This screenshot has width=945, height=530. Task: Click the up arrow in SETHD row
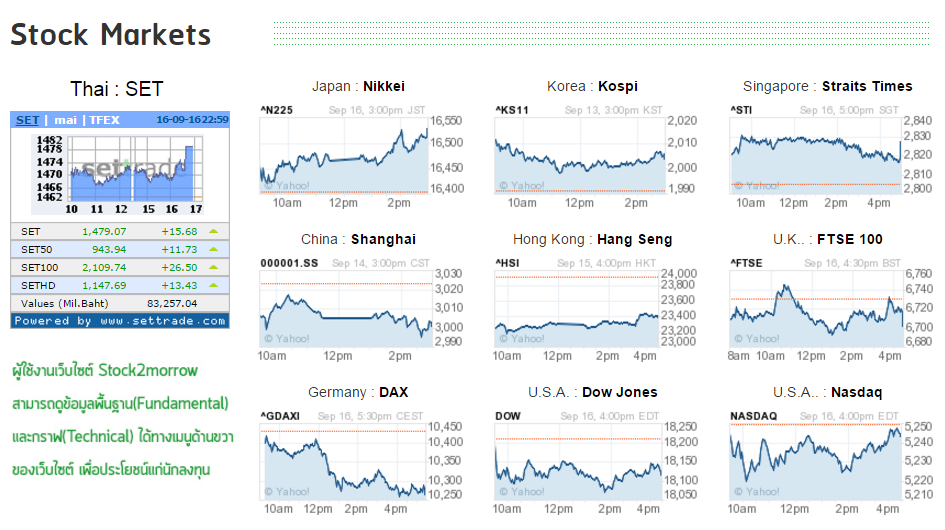212,285
